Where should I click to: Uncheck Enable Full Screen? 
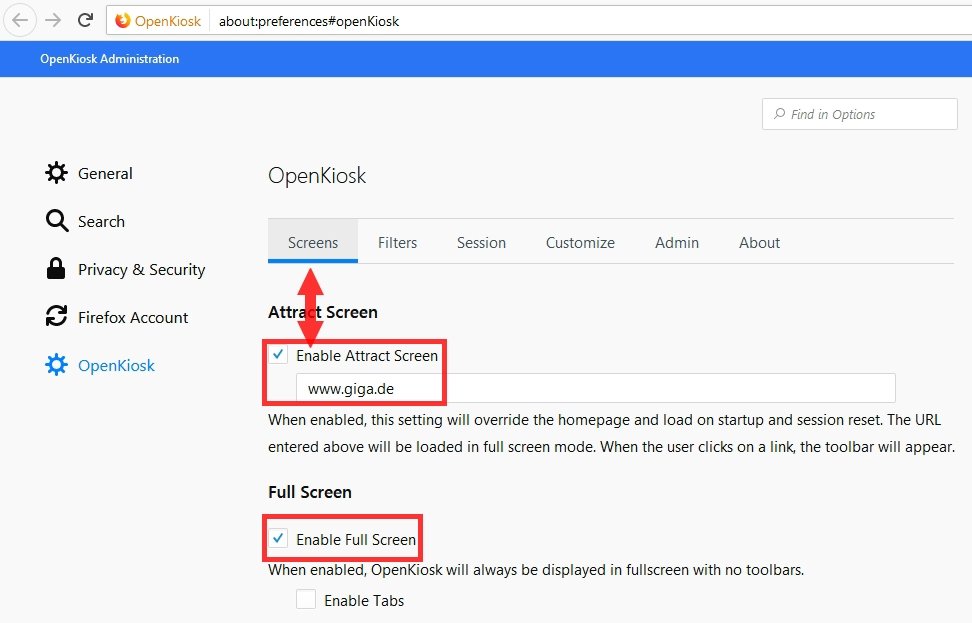[x=277, y=538]
